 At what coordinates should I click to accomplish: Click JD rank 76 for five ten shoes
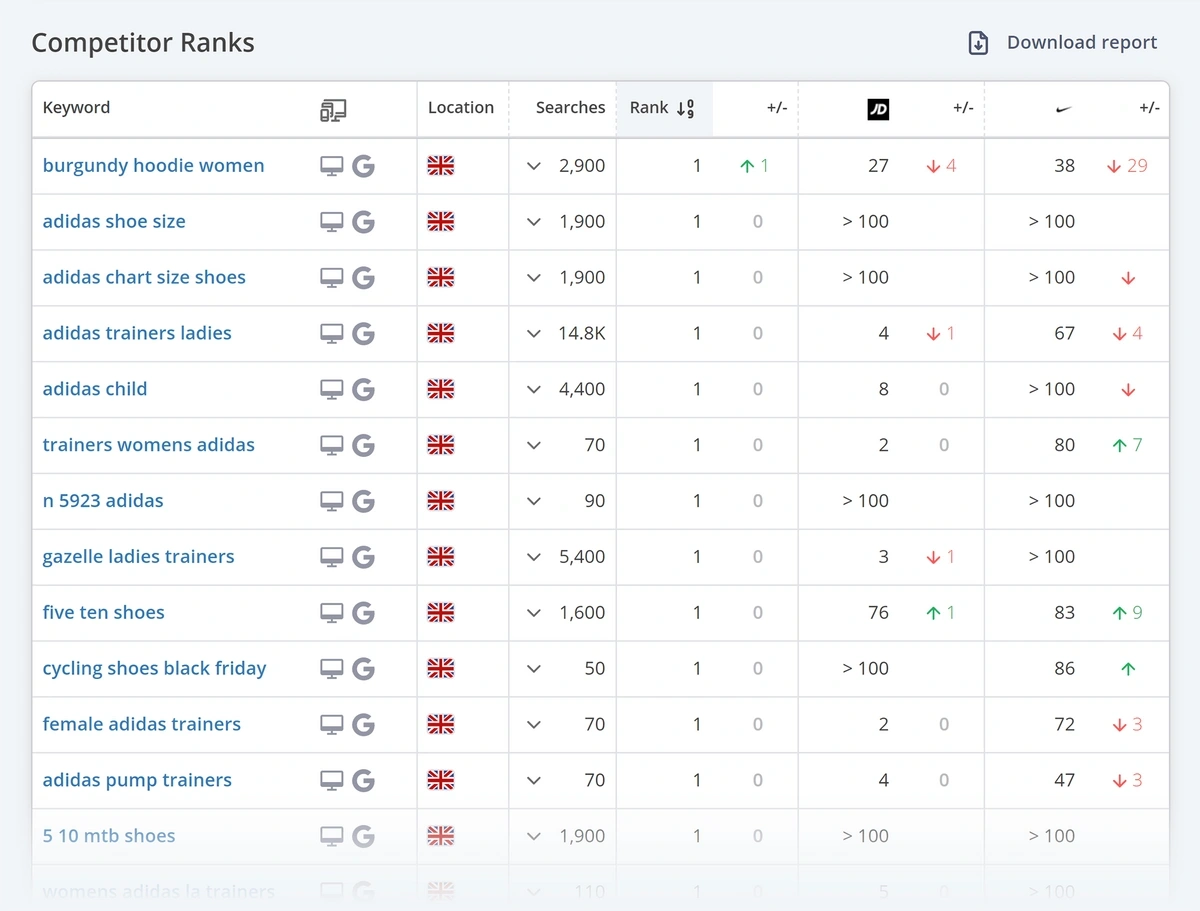(x=878, y=613)
